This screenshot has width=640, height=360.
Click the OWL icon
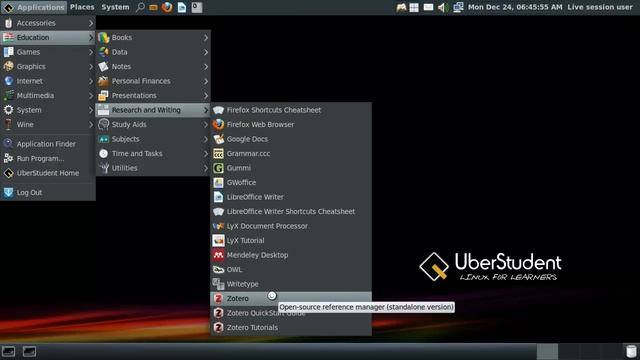218,269
